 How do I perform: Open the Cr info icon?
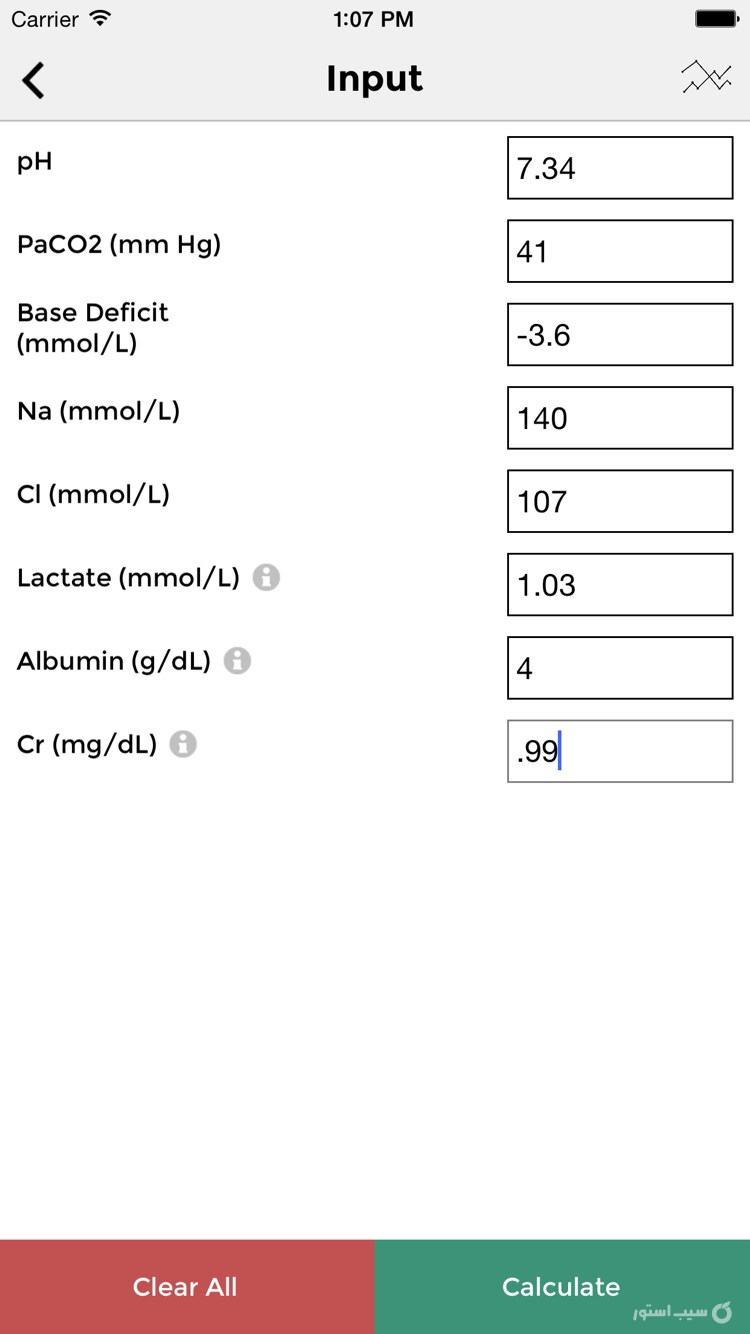(181, 744)
